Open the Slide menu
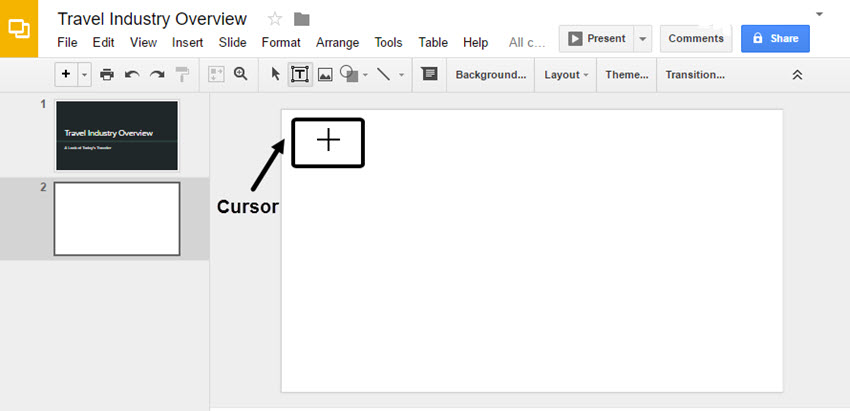850x411 pixels. click(233, 42)
